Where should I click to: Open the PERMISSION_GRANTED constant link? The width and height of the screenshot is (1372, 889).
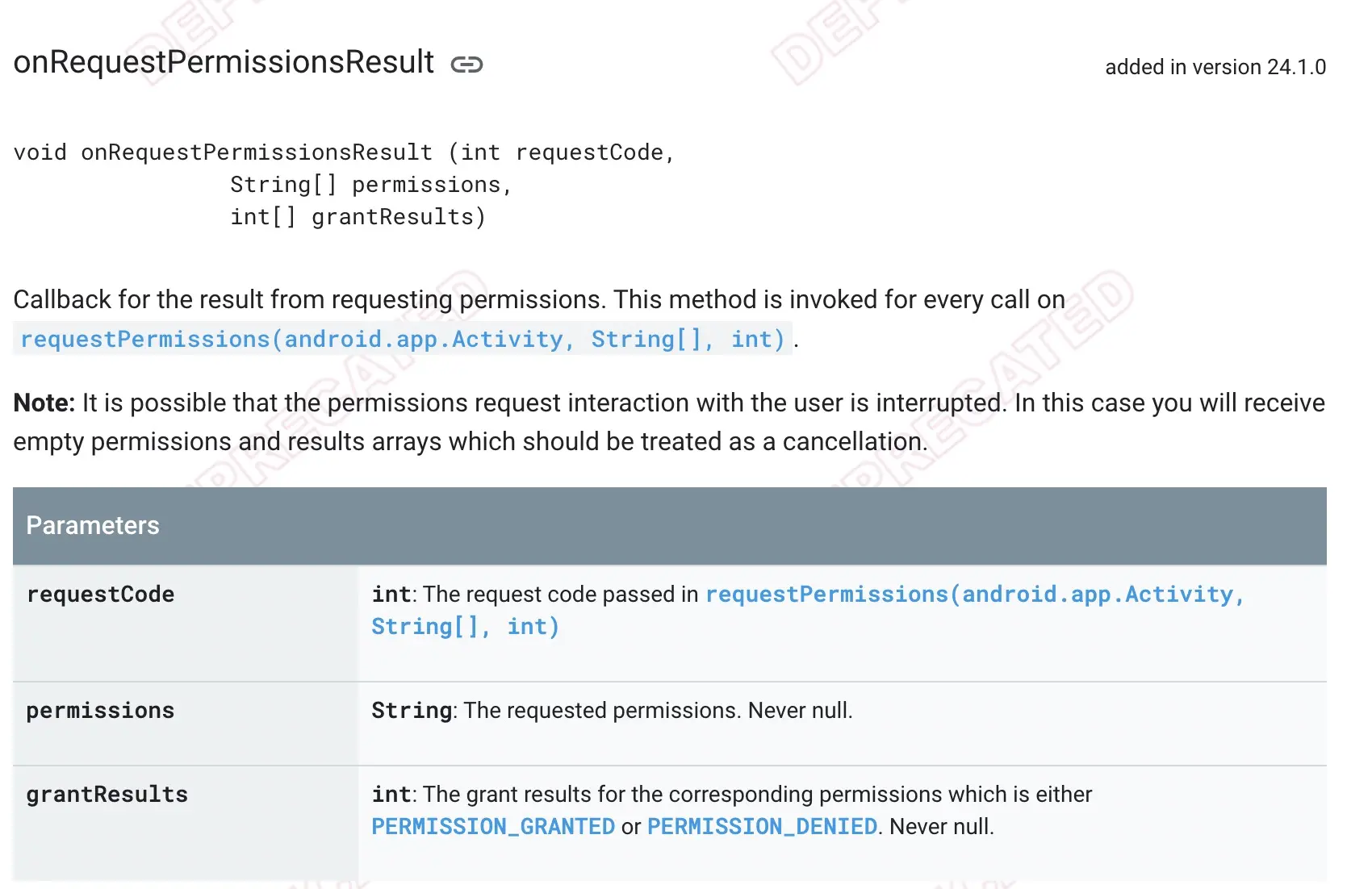pos(493,827)
